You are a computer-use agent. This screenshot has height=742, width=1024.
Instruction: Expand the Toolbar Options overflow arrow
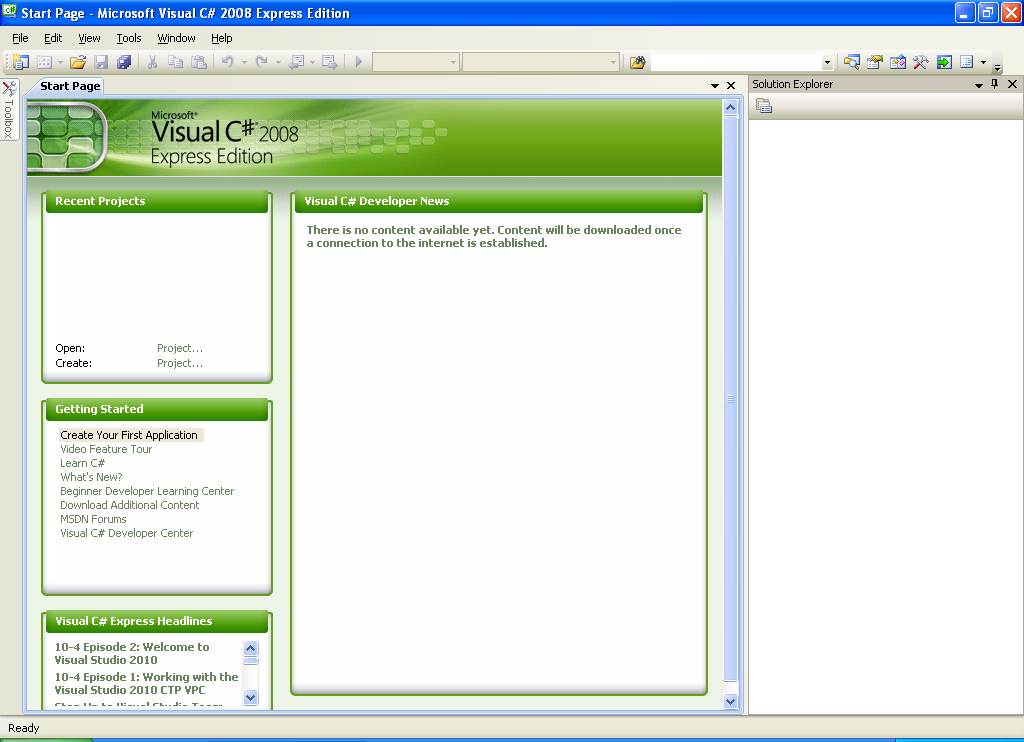click(x=997, y=67)
